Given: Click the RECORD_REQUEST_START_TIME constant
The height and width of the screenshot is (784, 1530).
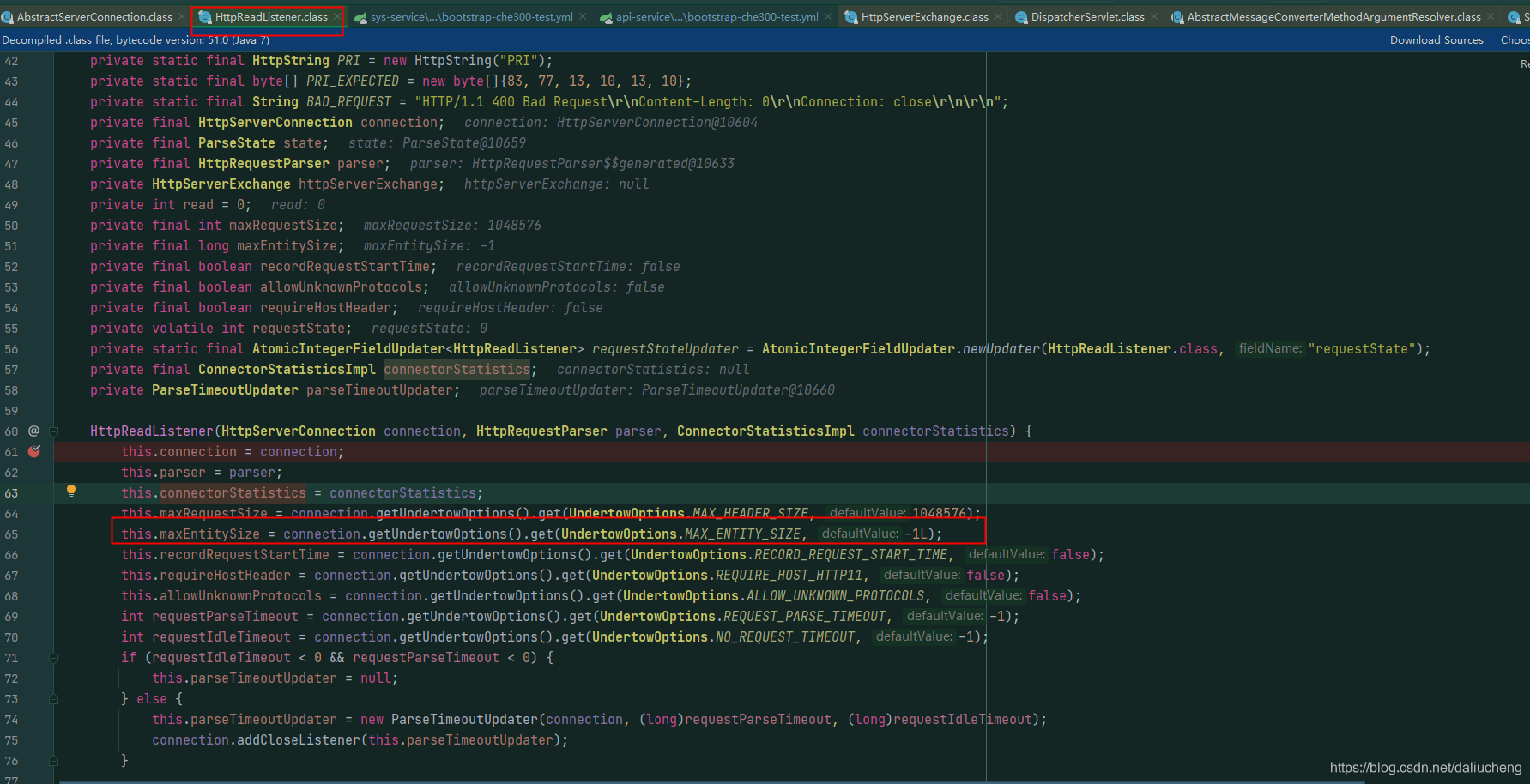Looking at the screenshot, I should point(850,555).
